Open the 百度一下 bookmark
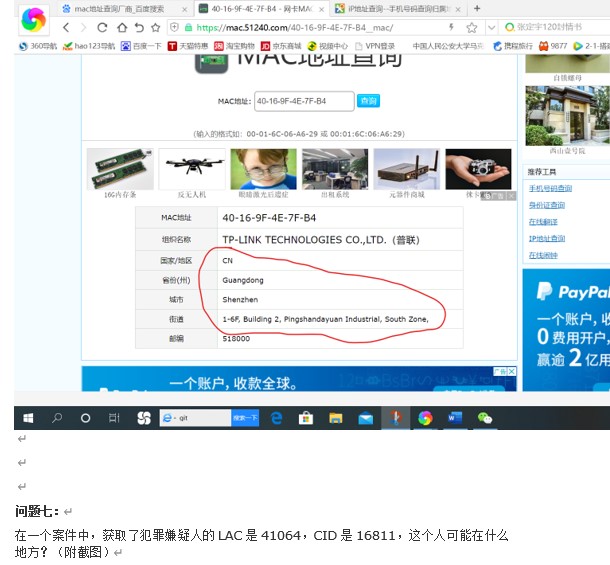 click(x=141, y=46)
